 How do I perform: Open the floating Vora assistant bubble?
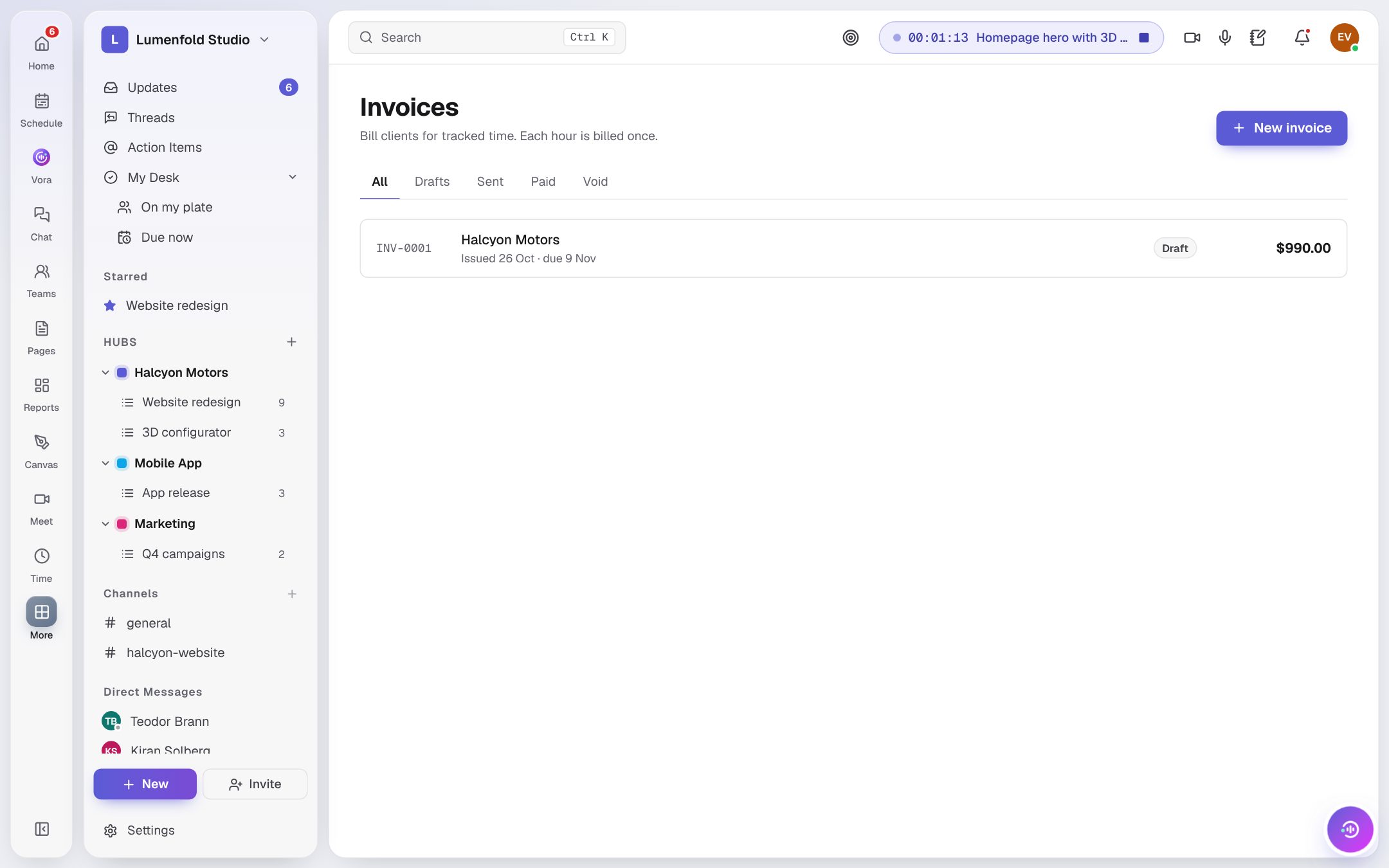[1350, 829]
